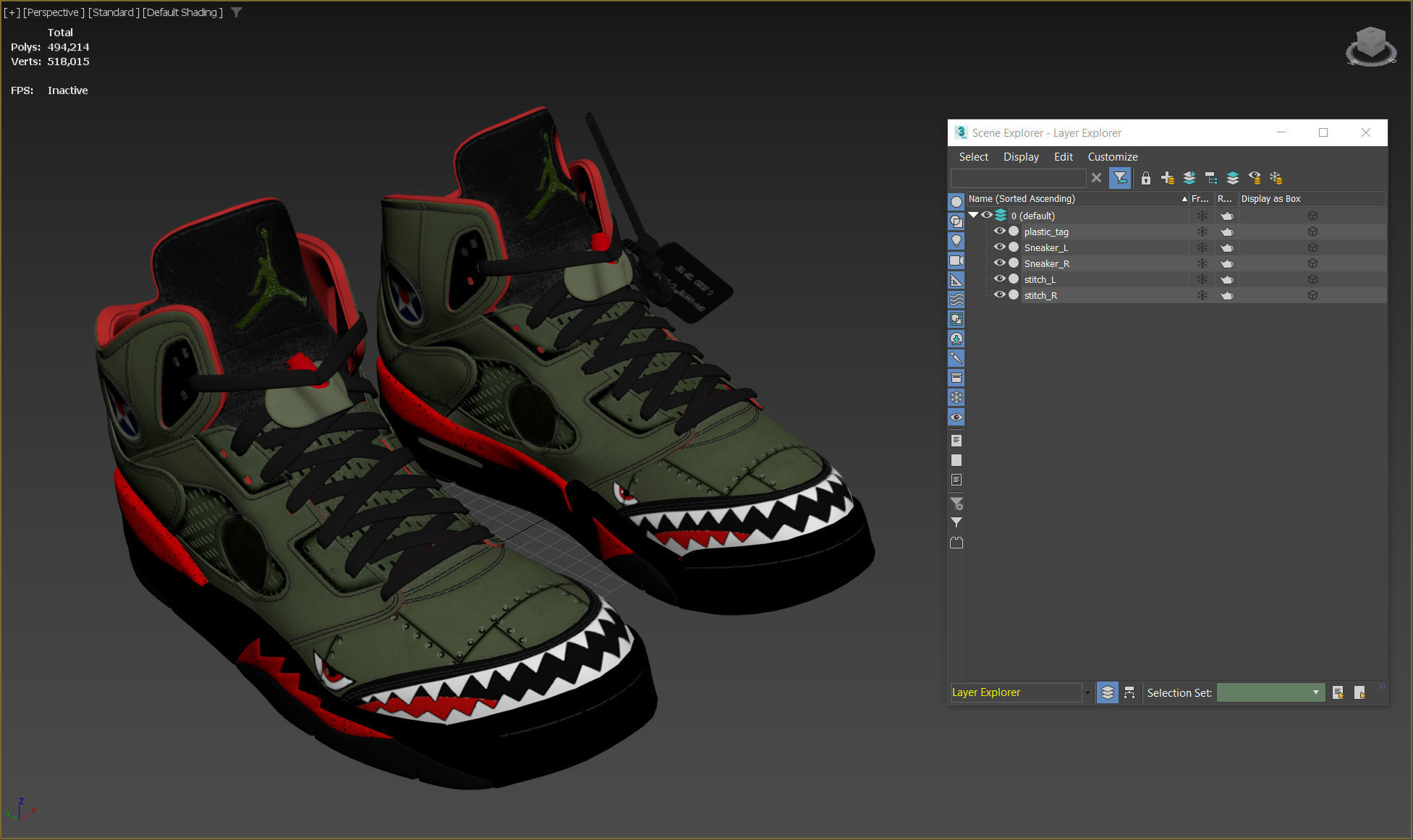Image resolution: width=1413 pixels, height=840 pixels.
Task: Click Display None blank square icon
Action: point(956,460)
